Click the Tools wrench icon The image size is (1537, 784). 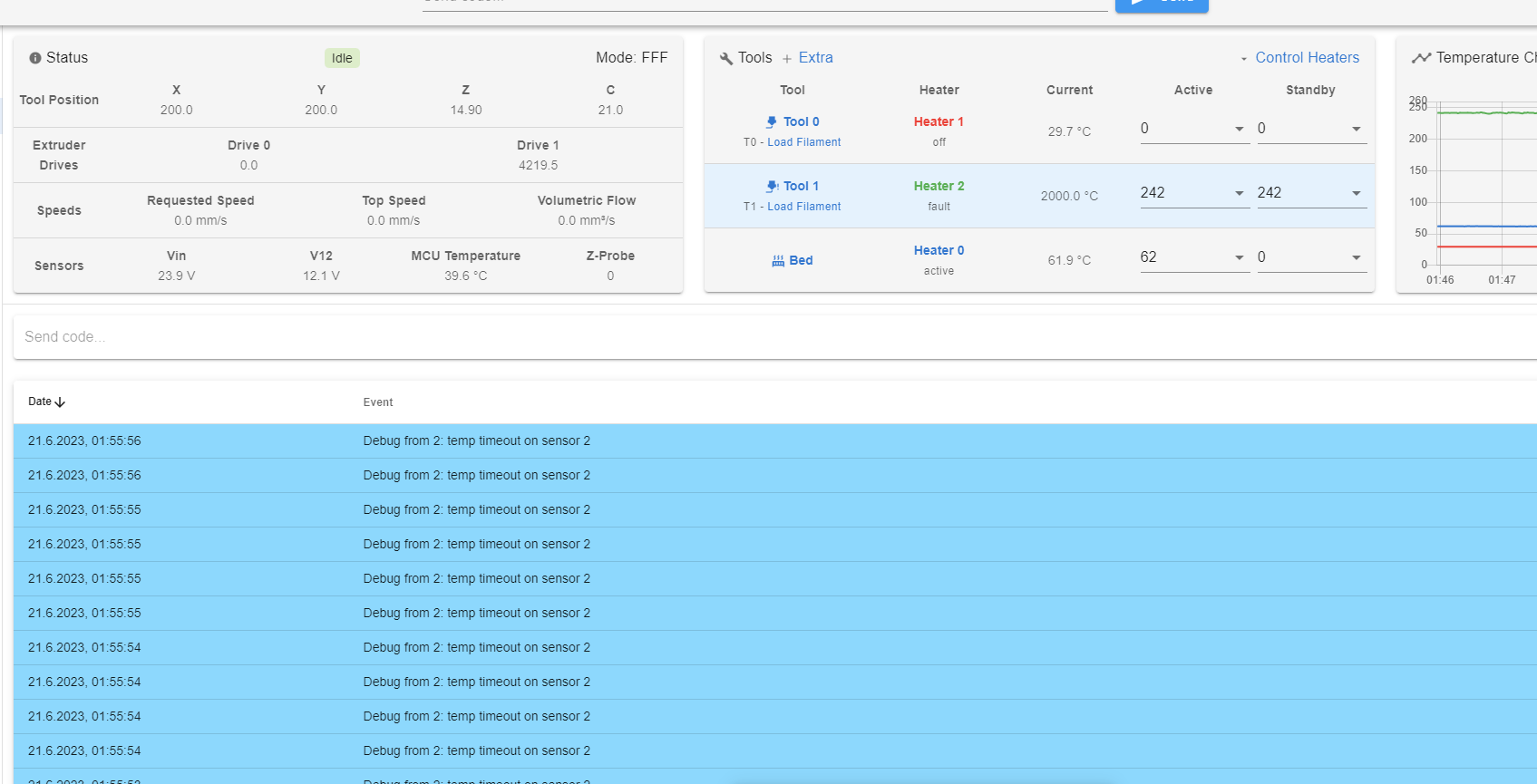point(726,59)
